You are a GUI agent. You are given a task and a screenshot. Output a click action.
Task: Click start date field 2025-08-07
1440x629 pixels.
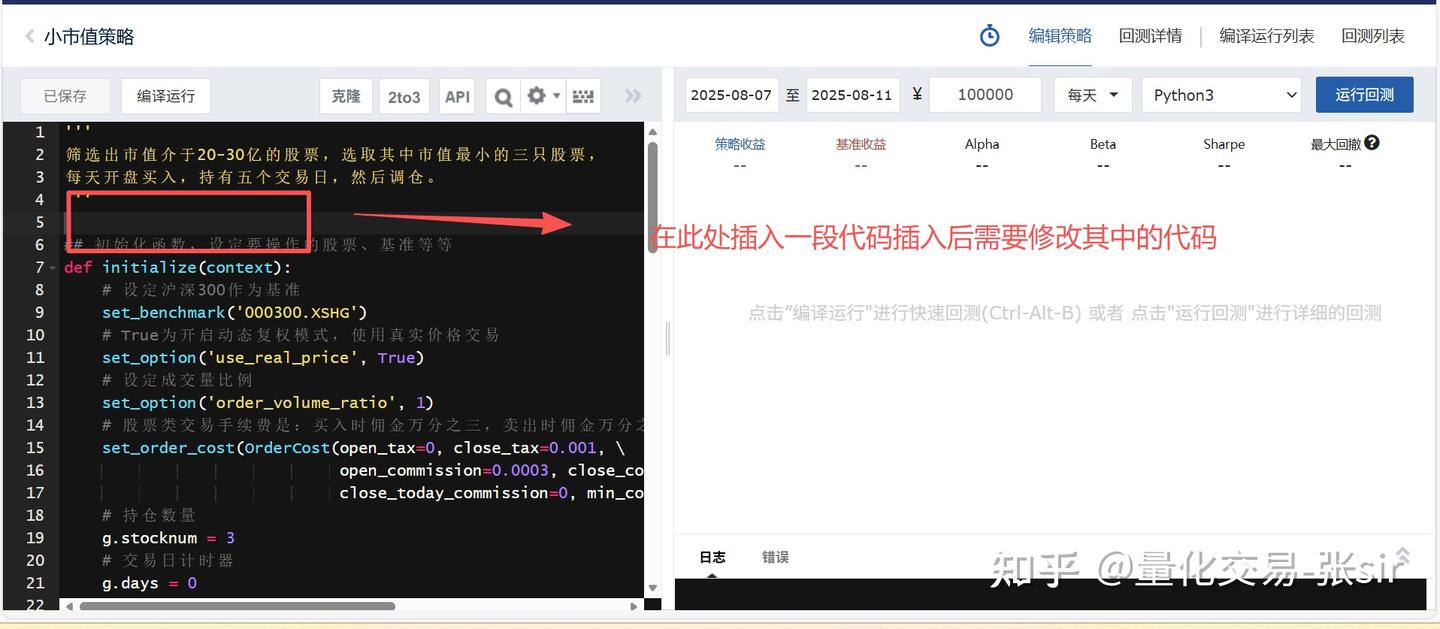click(x=731, y=95)
